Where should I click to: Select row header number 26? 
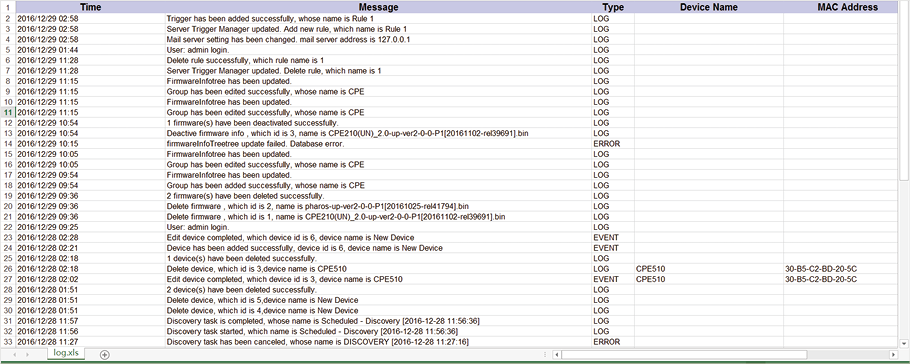tap(8, 269)
